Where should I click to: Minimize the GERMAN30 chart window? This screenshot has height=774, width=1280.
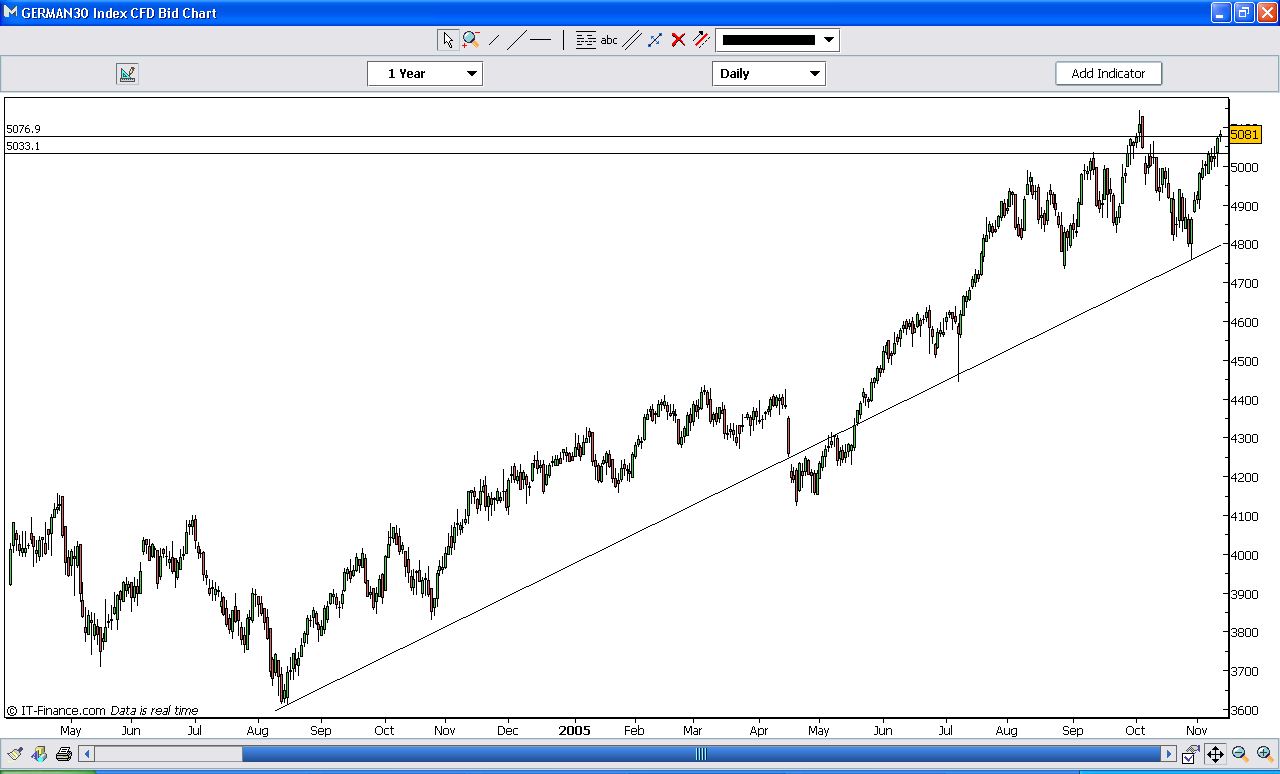pos(1221,12)
